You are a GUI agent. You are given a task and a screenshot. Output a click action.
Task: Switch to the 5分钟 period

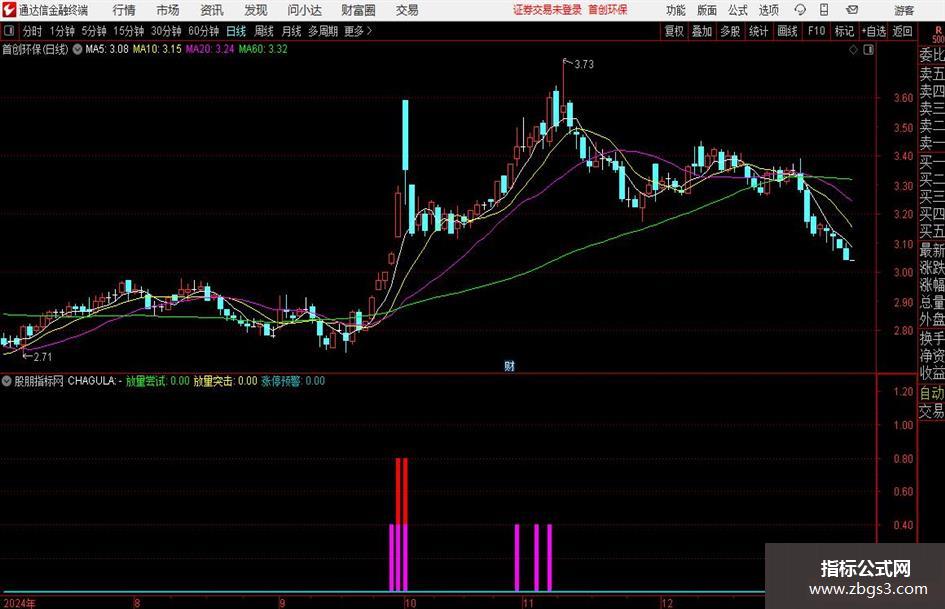pos(94,31)
